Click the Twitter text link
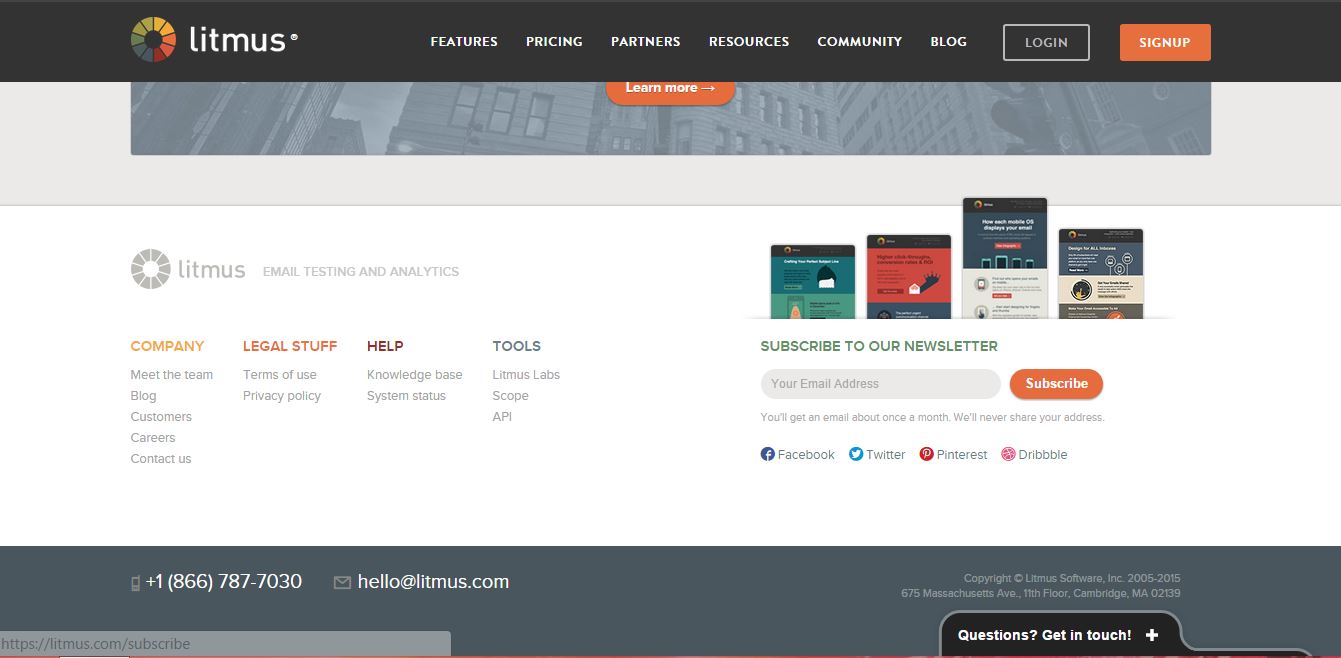Image resolution: width=1341 pixels, height=658 pixels. tap(886, 455)
